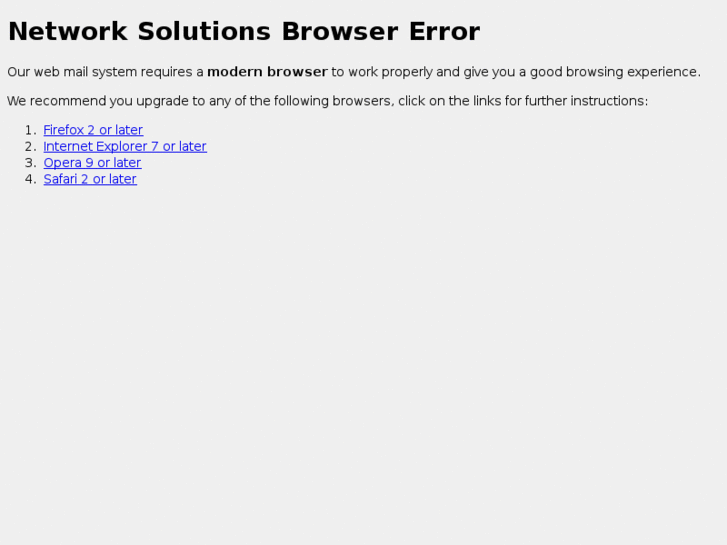The height and width of the screenshot is (545, 727).
Task: Click list number 3 beside Opera
Action: 31,163
